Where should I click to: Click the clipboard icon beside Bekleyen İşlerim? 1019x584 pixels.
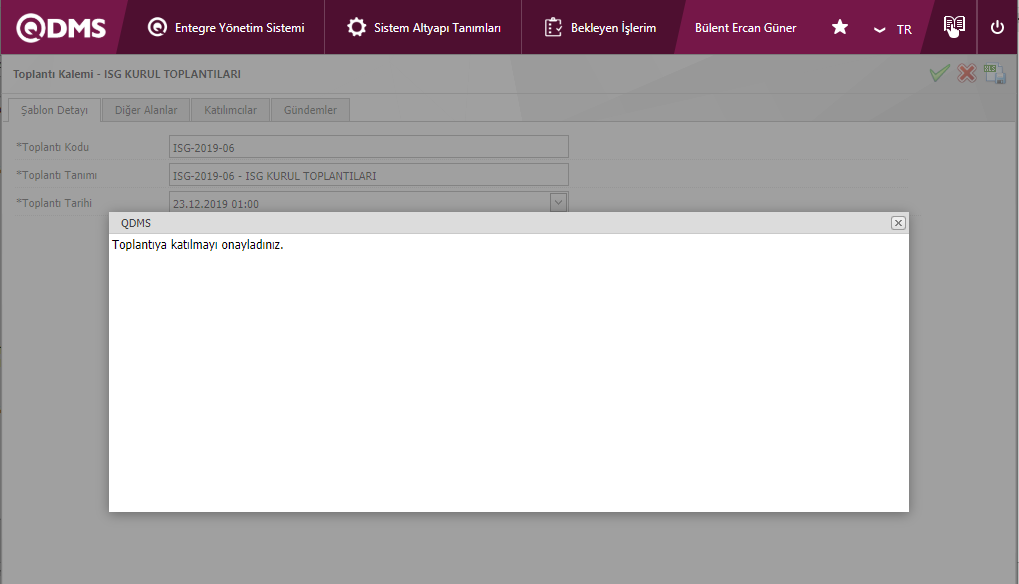coord(553,27)
